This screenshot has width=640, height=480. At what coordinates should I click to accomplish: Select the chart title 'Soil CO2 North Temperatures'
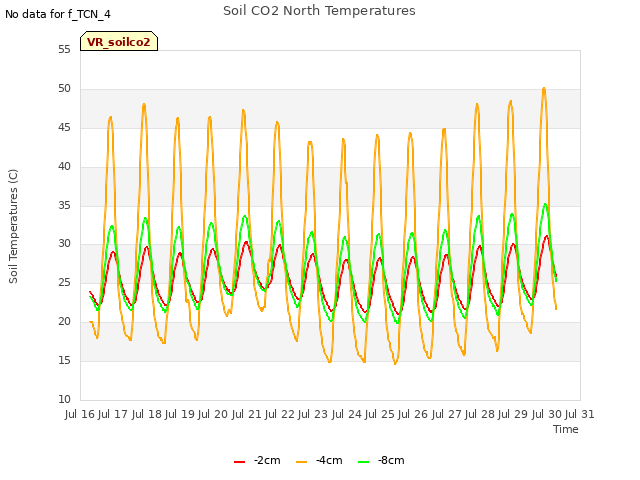pos(319,11)
